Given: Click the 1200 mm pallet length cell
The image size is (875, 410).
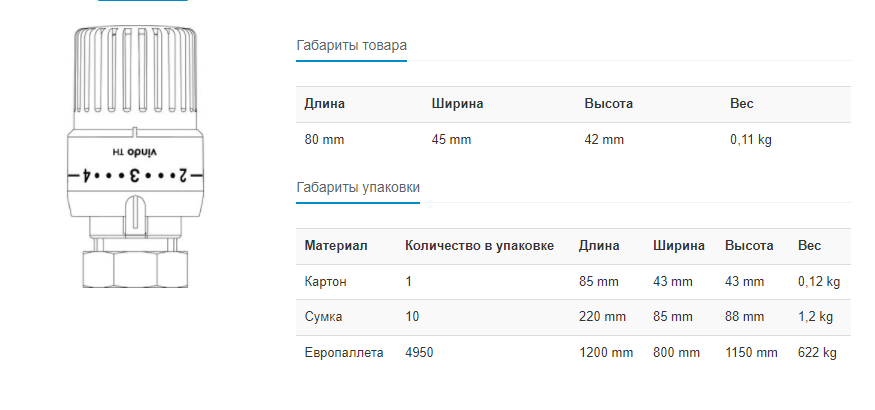Looking at the screenshot, I should (x=605, y=353).
